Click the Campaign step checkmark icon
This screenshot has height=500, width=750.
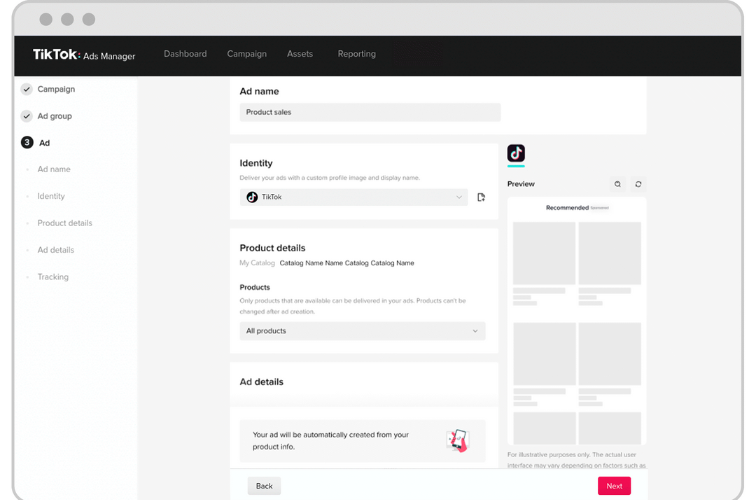pyautogui.click(x=27, y=89)
